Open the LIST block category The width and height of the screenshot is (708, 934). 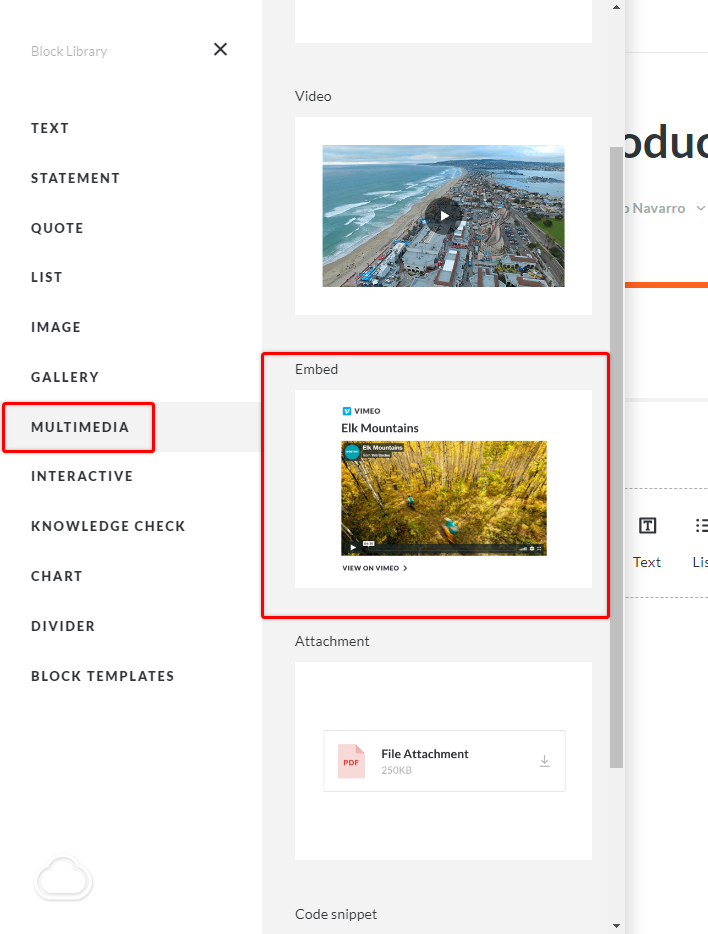(46, 277)
